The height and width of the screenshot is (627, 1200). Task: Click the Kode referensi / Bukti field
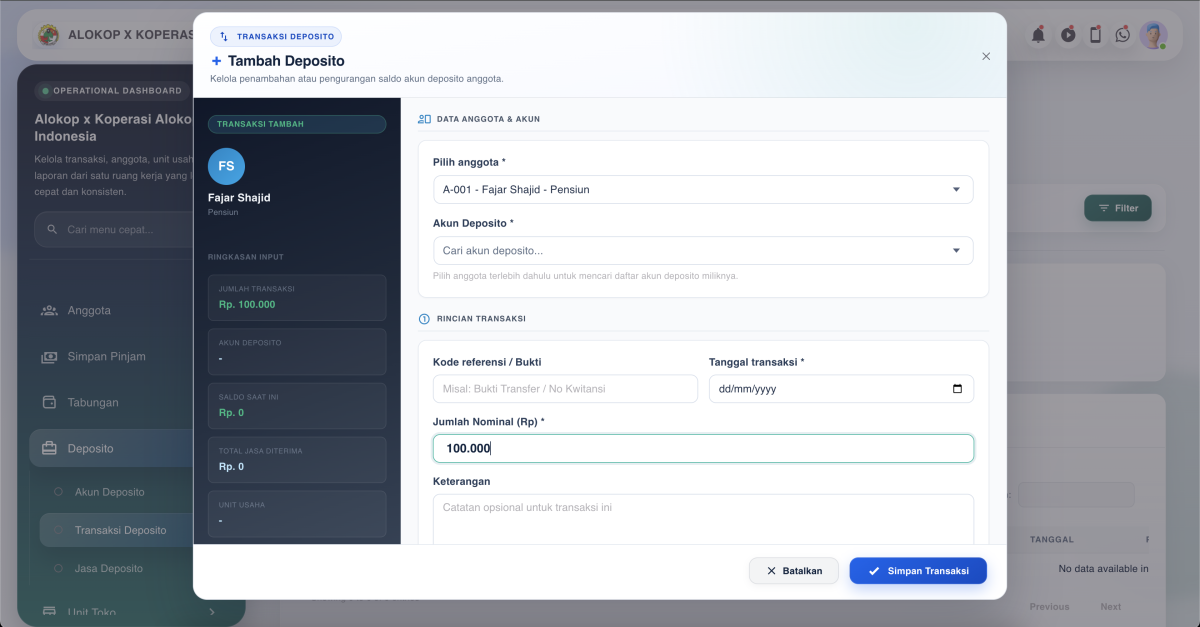tap(565, 389)
